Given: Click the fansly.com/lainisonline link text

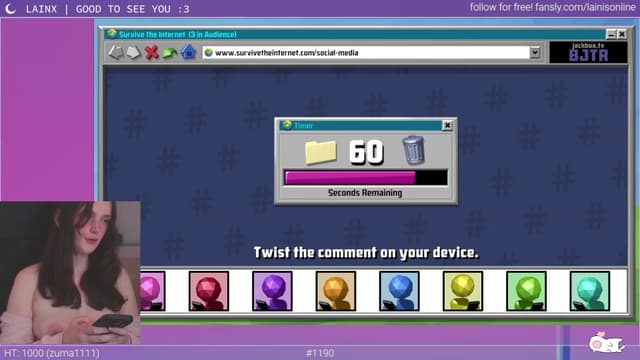Looking at the screenshot, I should pos(585,7).
